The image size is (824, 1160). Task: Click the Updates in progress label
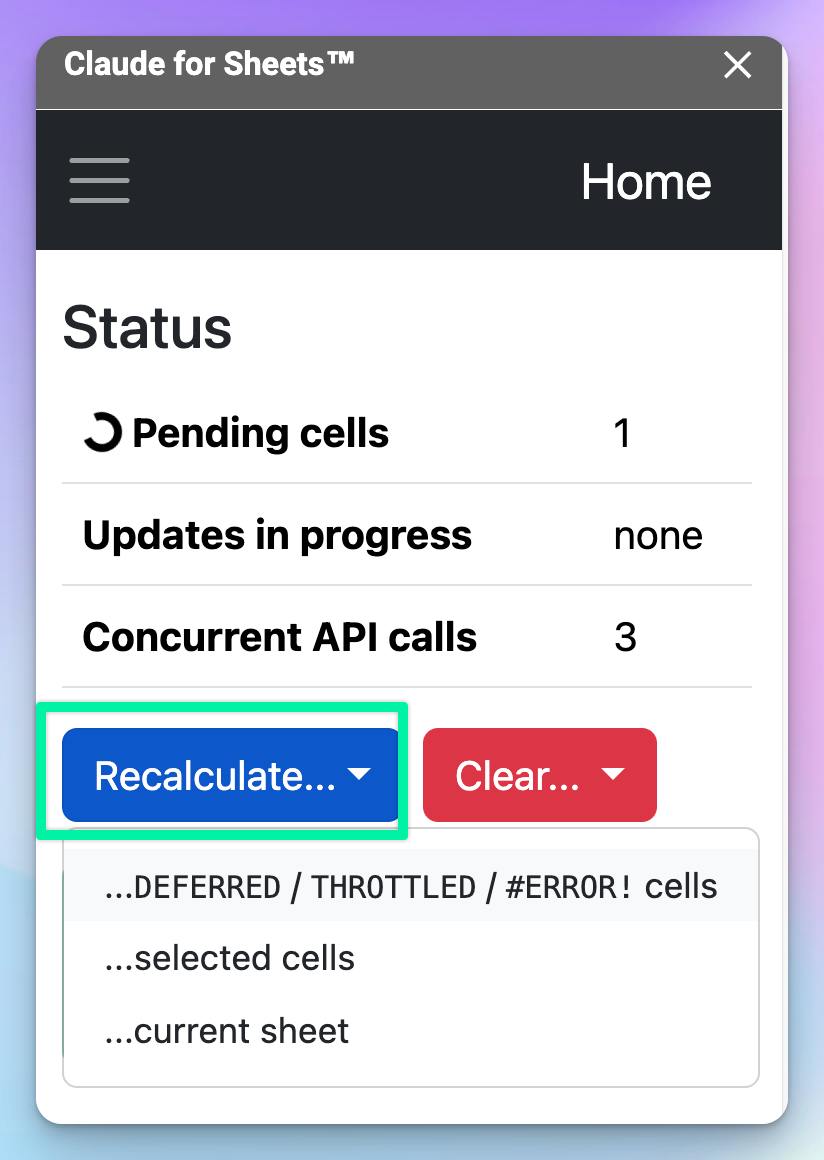click(277, 536)
